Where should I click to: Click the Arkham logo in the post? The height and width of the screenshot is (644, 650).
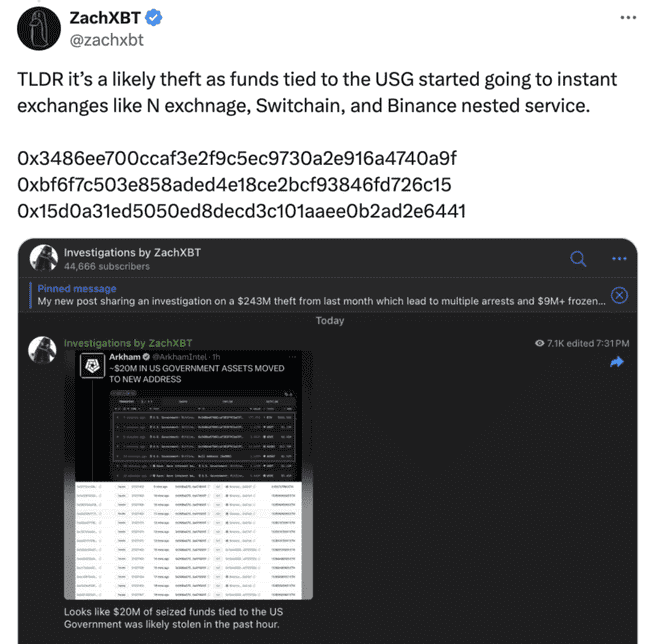point(93,365)
